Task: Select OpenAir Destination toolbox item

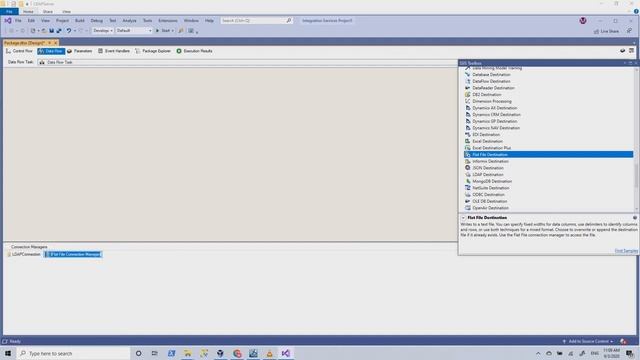Action: point(490,208)
